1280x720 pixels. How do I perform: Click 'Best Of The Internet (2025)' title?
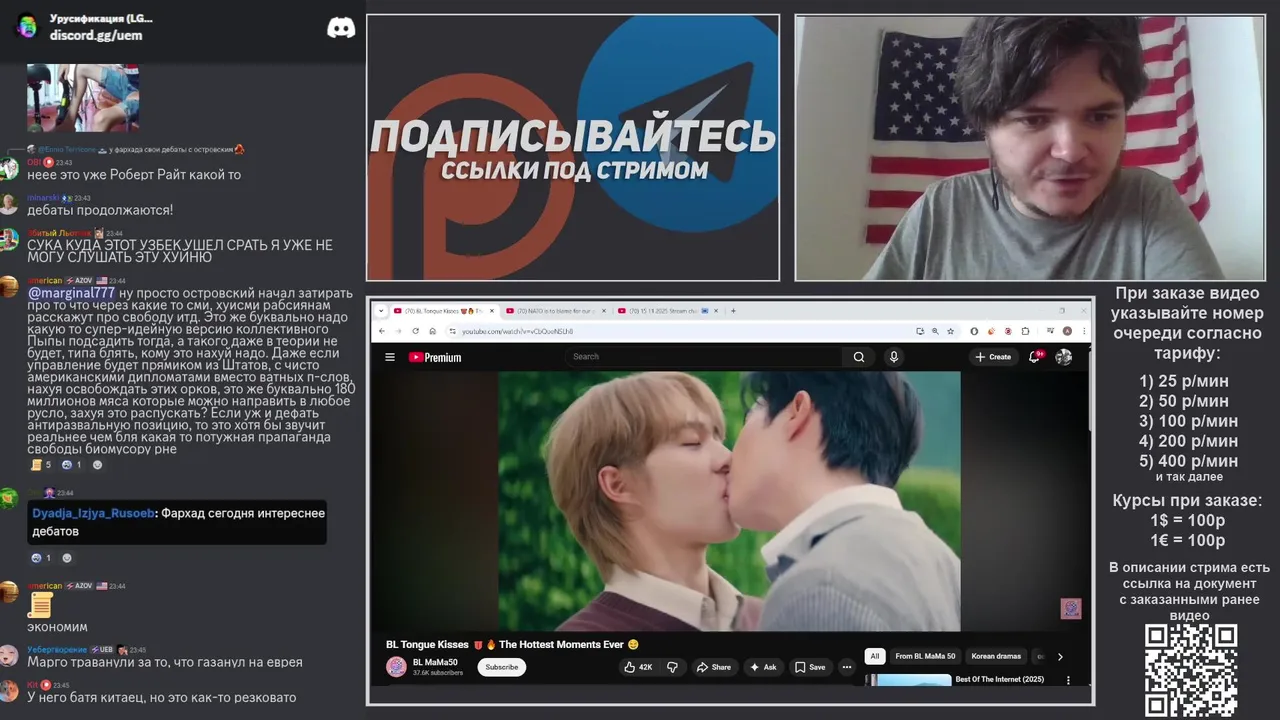point(999,679)
